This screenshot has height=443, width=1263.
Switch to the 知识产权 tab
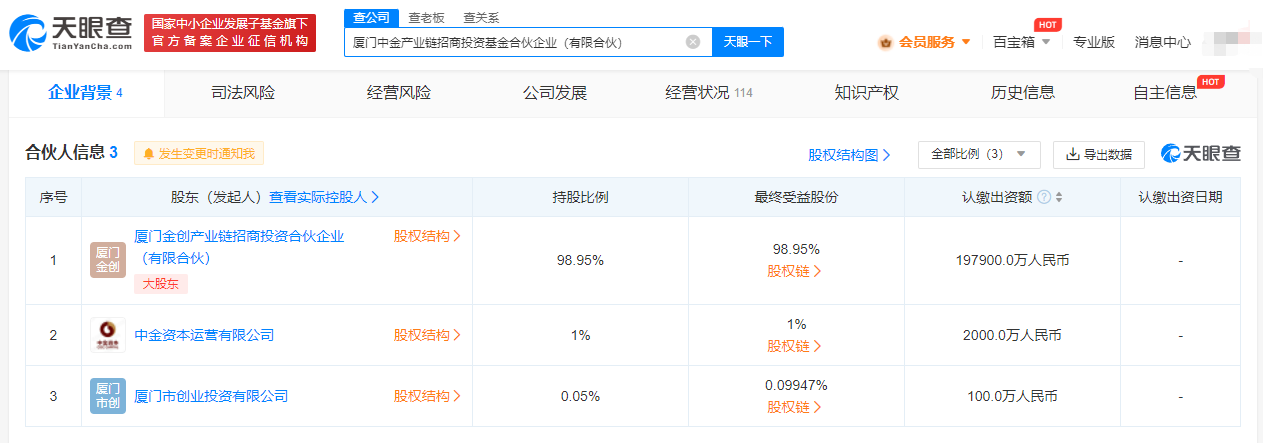point(867,93)
